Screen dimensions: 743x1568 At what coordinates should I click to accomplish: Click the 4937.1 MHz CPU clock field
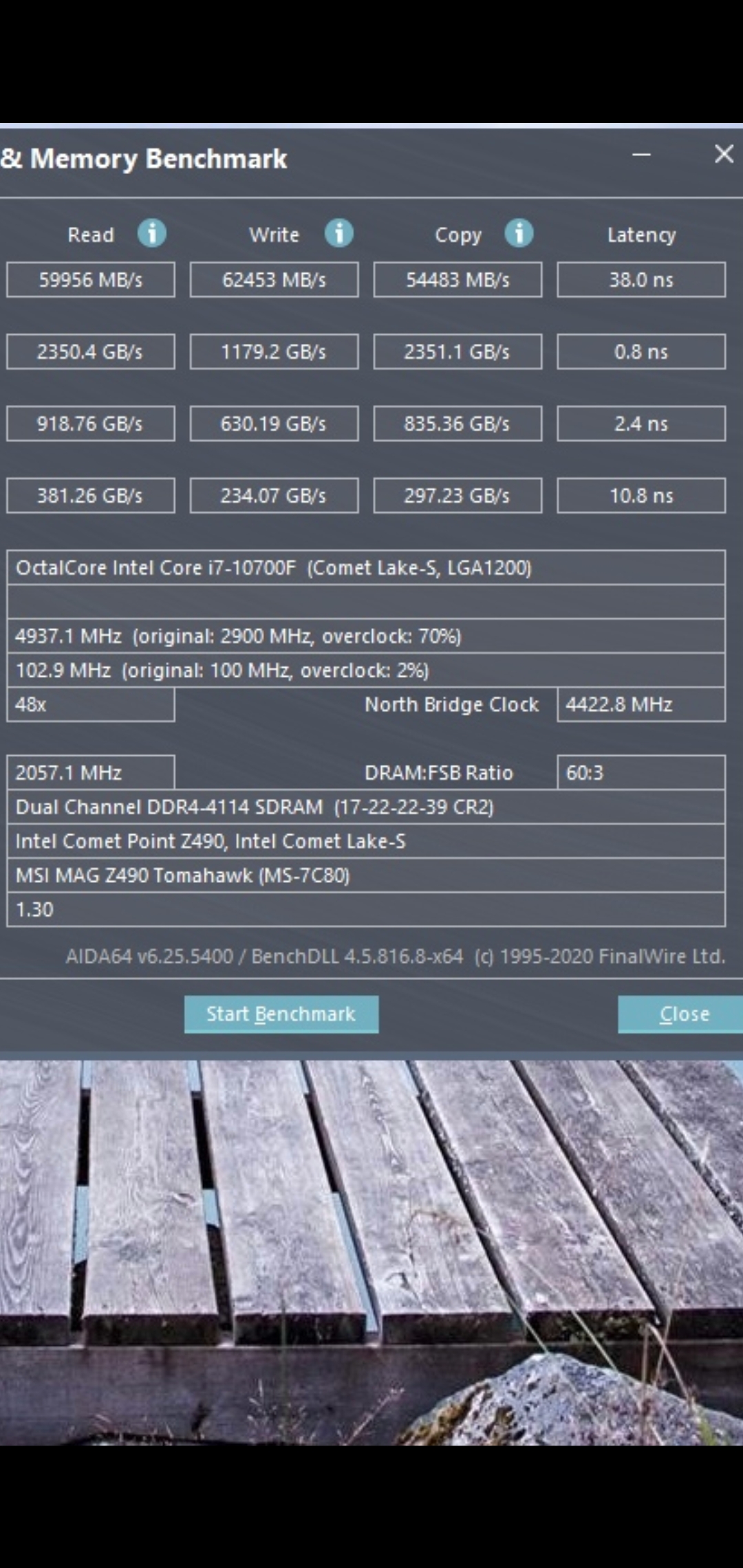pos(366,635)
